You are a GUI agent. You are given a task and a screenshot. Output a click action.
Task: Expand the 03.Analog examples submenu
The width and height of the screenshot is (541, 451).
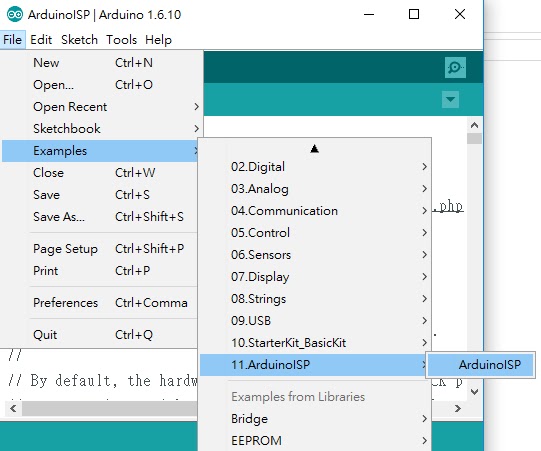tap(315, 189)
